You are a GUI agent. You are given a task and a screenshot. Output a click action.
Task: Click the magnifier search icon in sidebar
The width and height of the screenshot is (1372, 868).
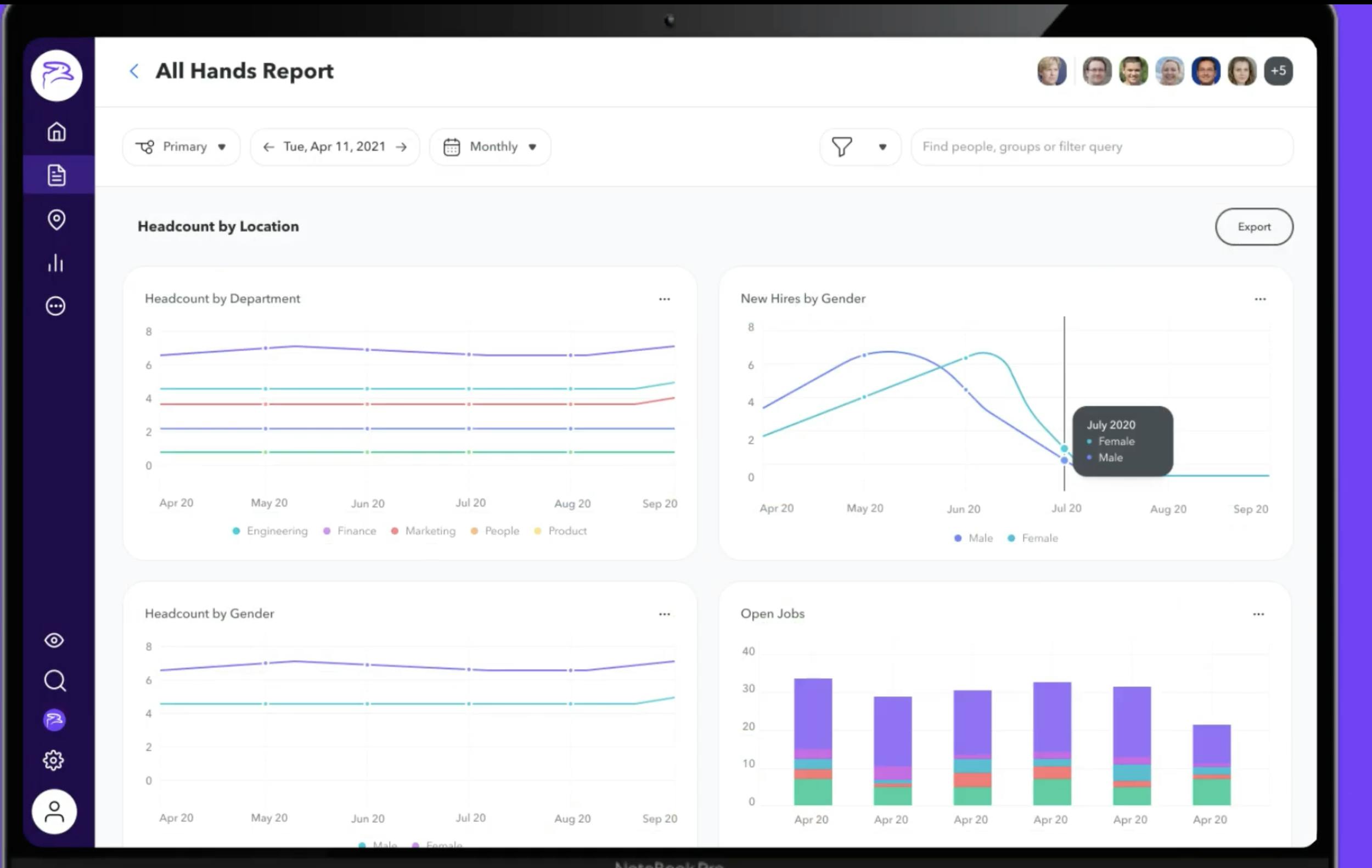(x=55, y=680)
